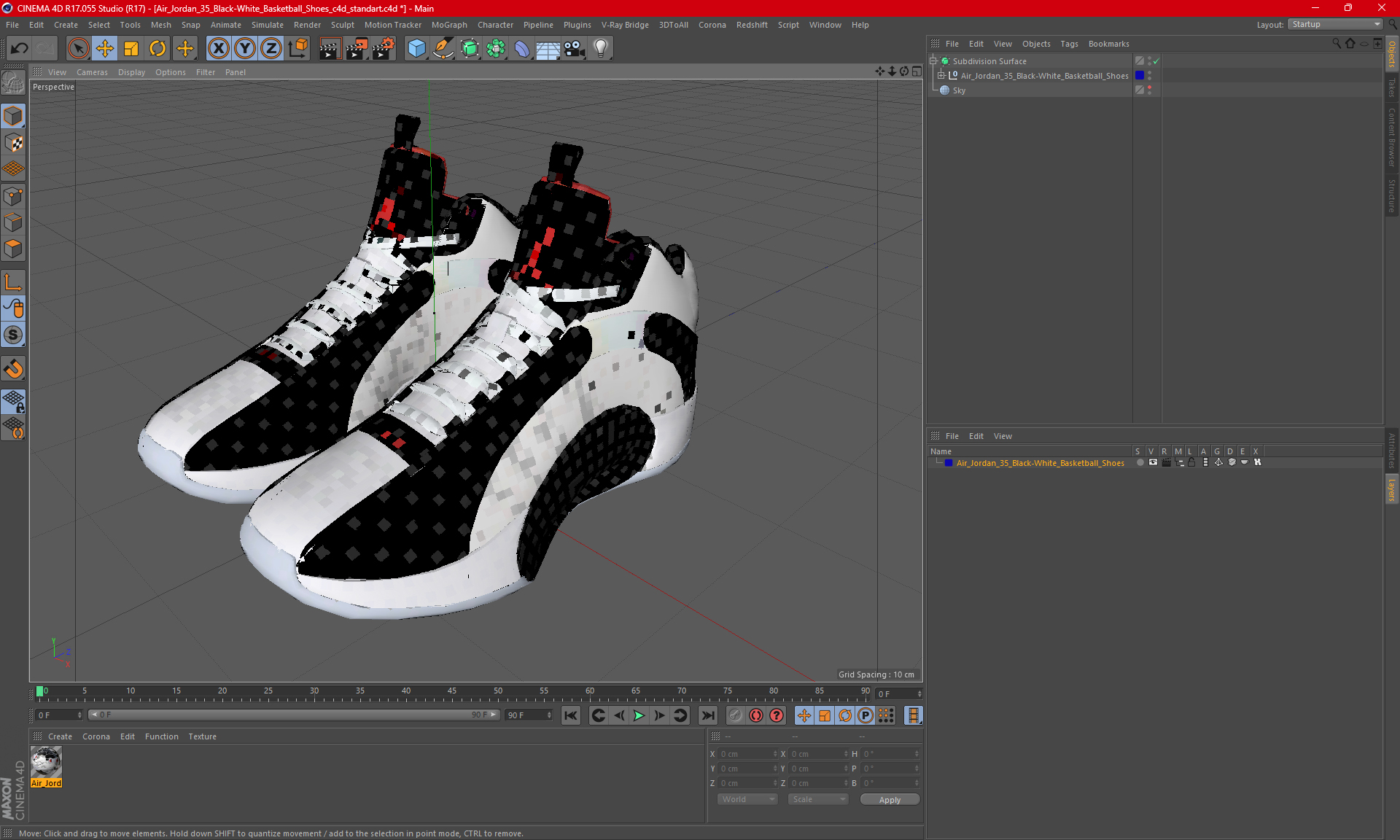The width and height of the screenshot is (1400, 840).
Task: Activate the Move tool icon
Action: [x=105, y=49]
